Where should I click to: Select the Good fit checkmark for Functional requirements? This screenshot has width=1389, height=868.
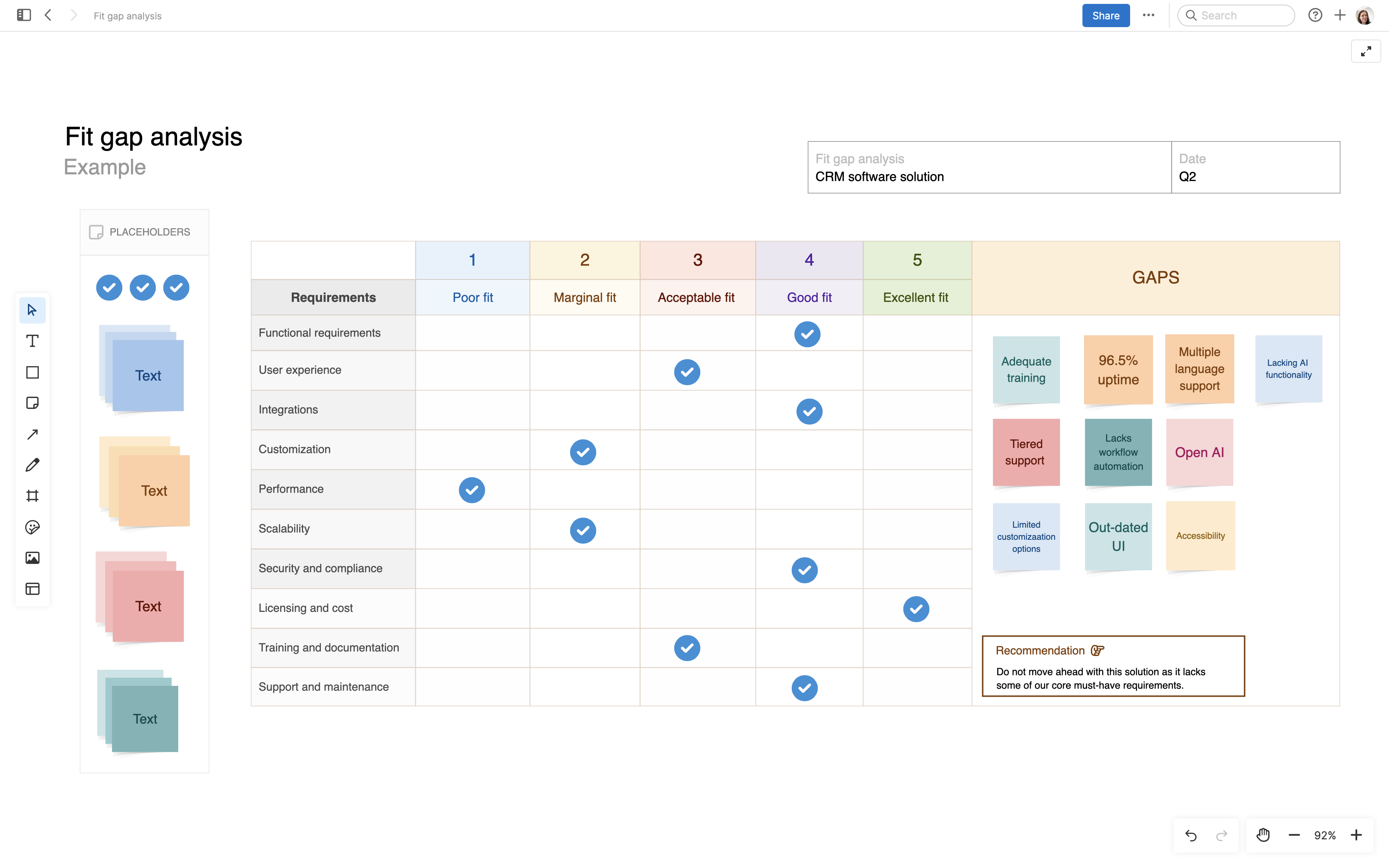click(x=807, y=334)
